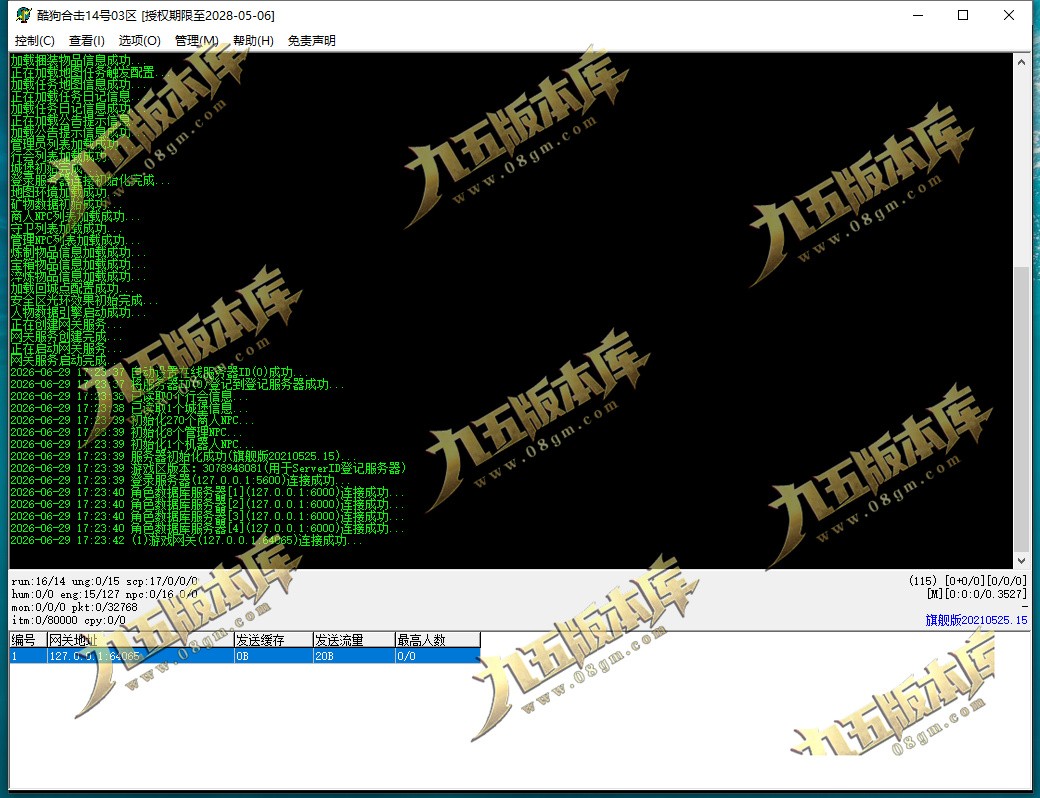Click log line 网关服务启动完成
The width and height of the screenshot is (1040, 798).
tap(66, 360)
